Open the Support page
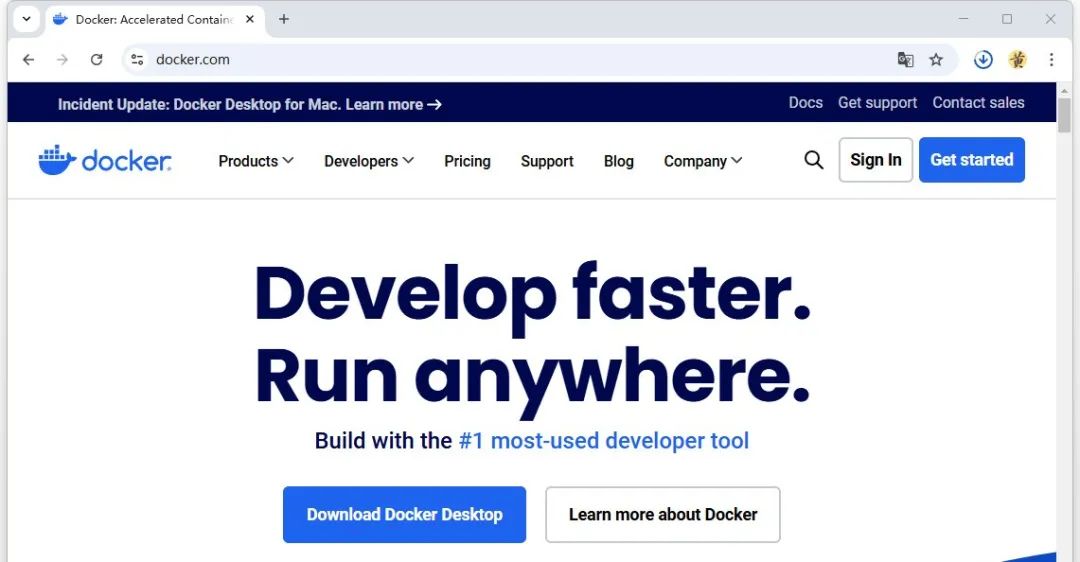 [x=547, y=161]
